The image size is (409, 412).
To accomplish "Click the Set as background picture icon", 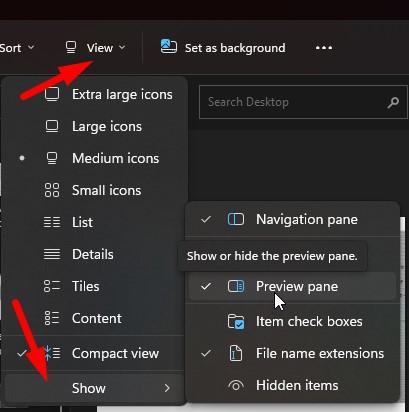I will click(169, 46).
